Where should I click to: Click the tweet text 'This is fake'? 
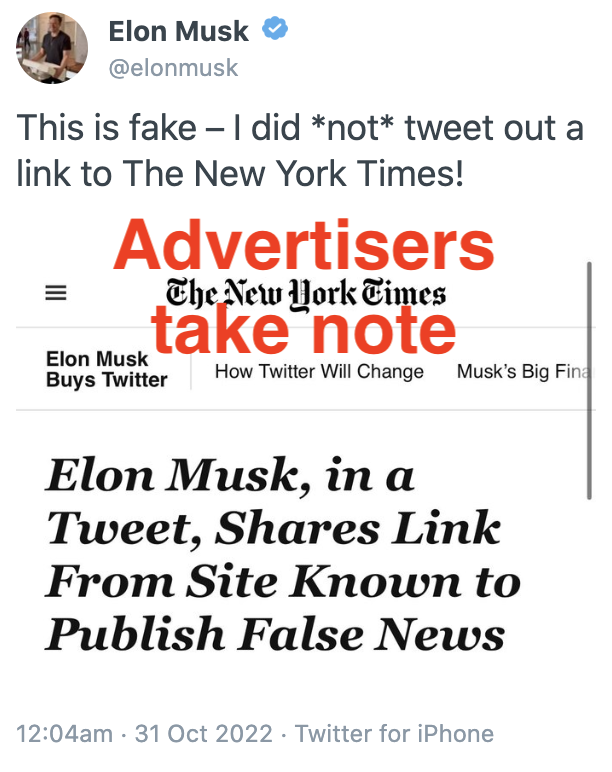tap(106, 128)
